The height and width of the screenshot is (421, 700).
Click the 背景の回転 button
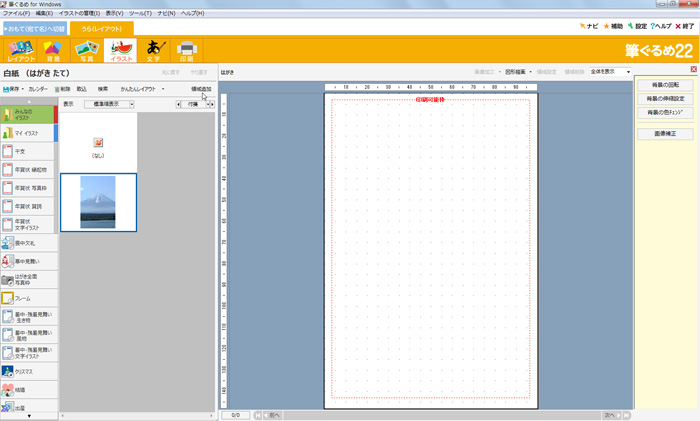coord(665,85)
